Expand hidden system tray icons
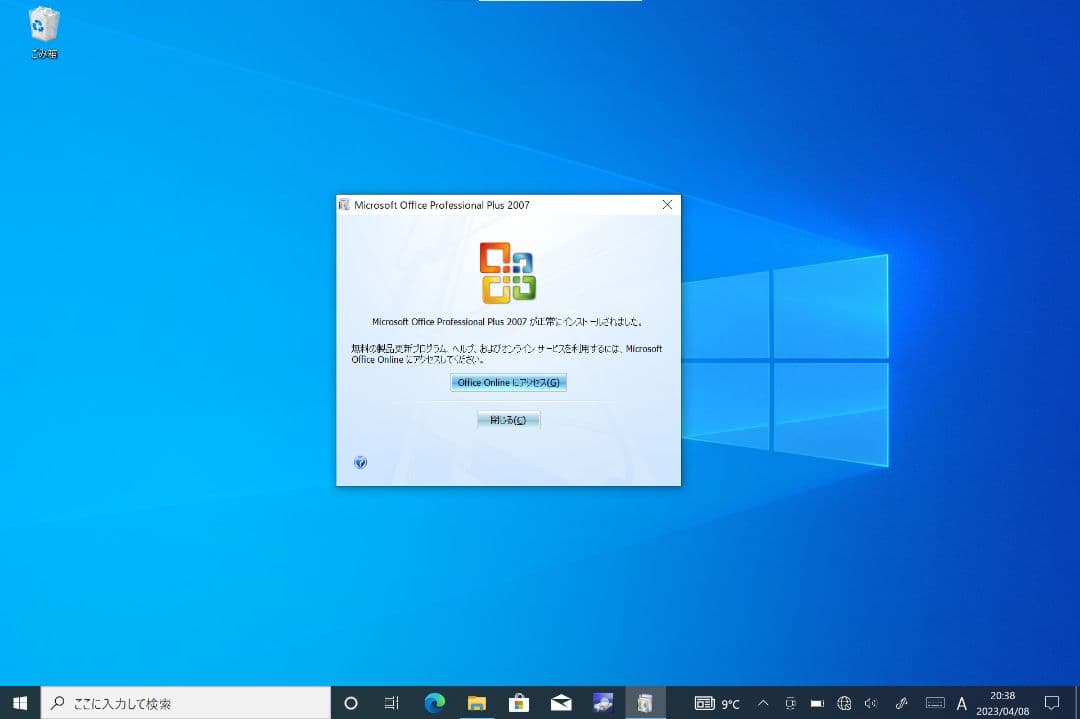Image resolution: width=1080 pixels, height=719 pixels. coord(763,702)
